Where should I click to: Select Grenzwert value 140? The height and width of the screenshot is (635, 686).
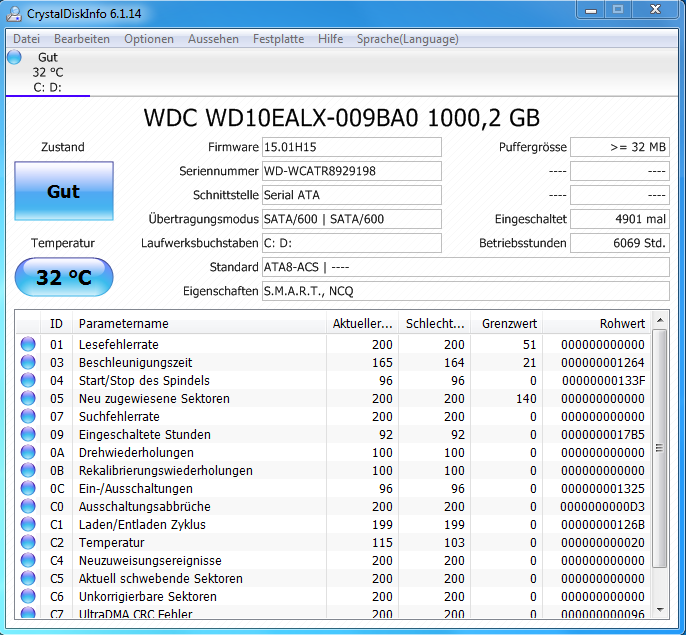click(526, 398)
